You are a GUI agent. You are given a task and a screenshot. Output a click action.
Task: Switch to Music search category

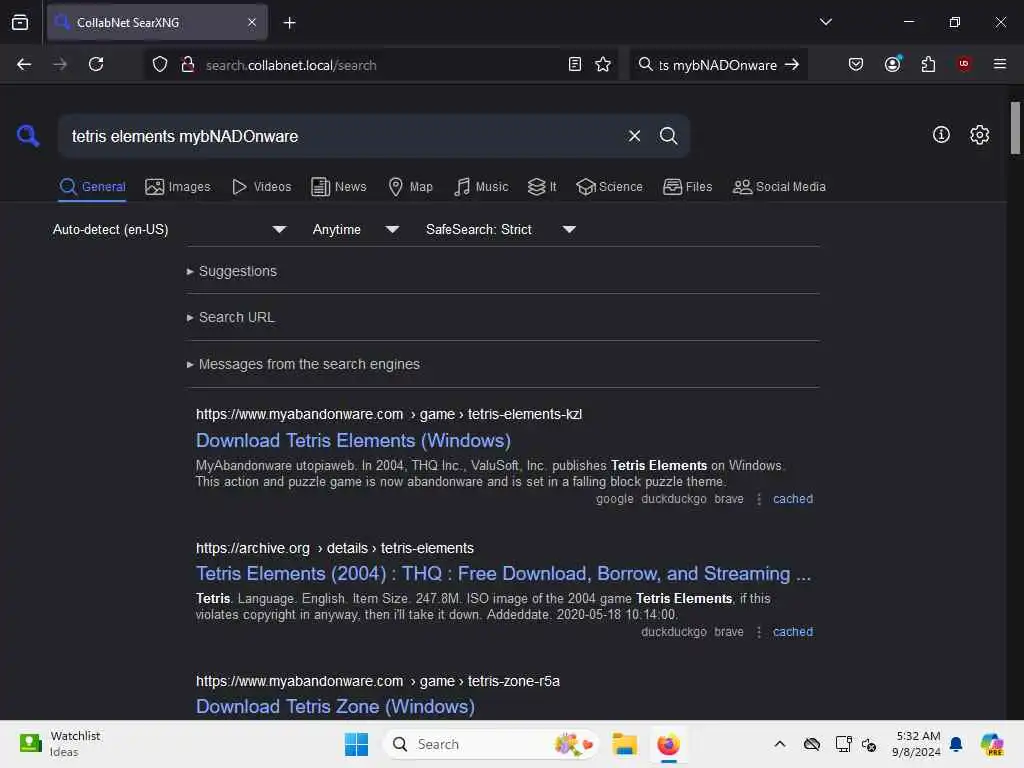click(481, 187)
